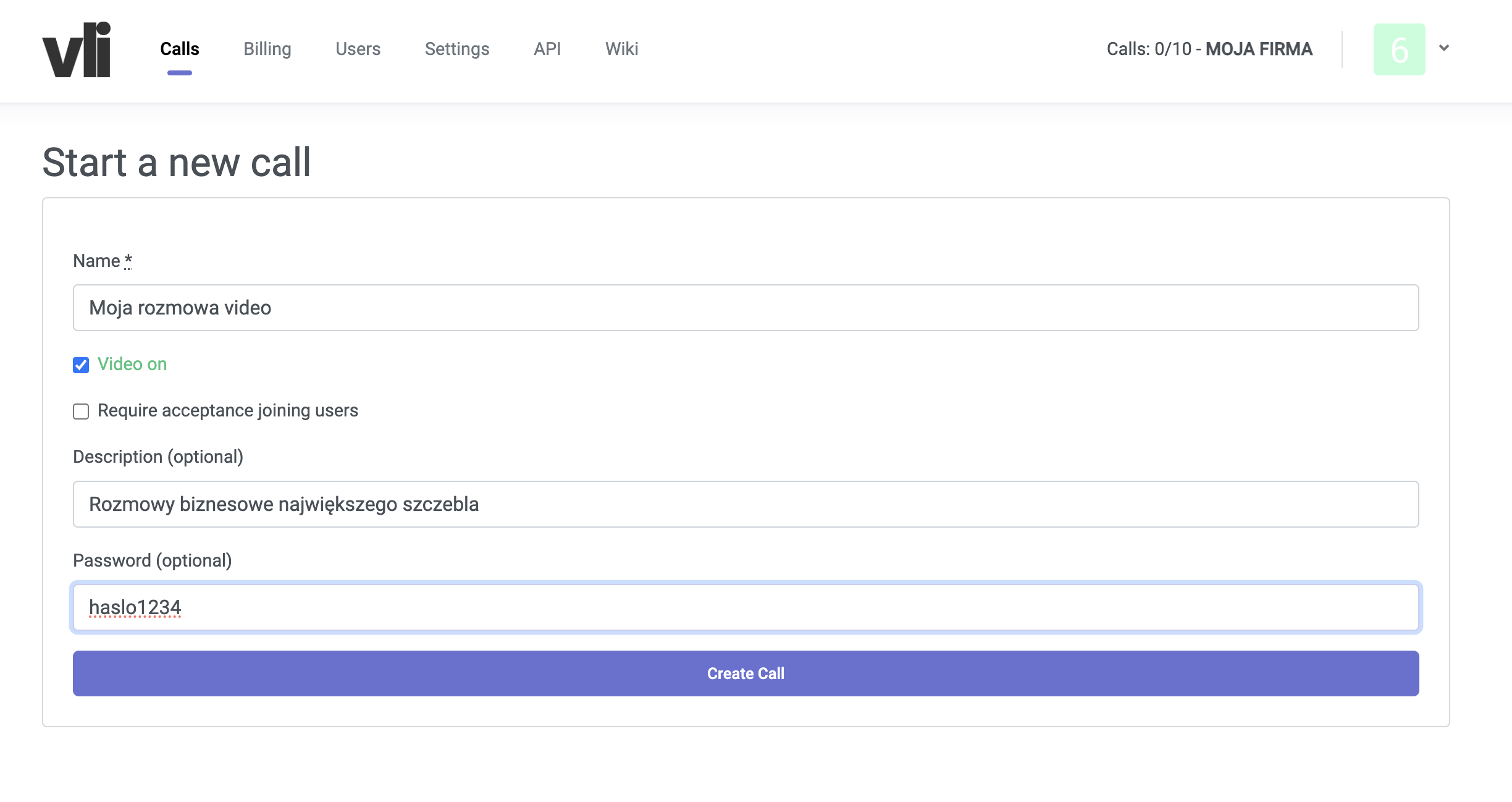Open the Wiki link
This screenshot has height=802, width=1512.
621,49
